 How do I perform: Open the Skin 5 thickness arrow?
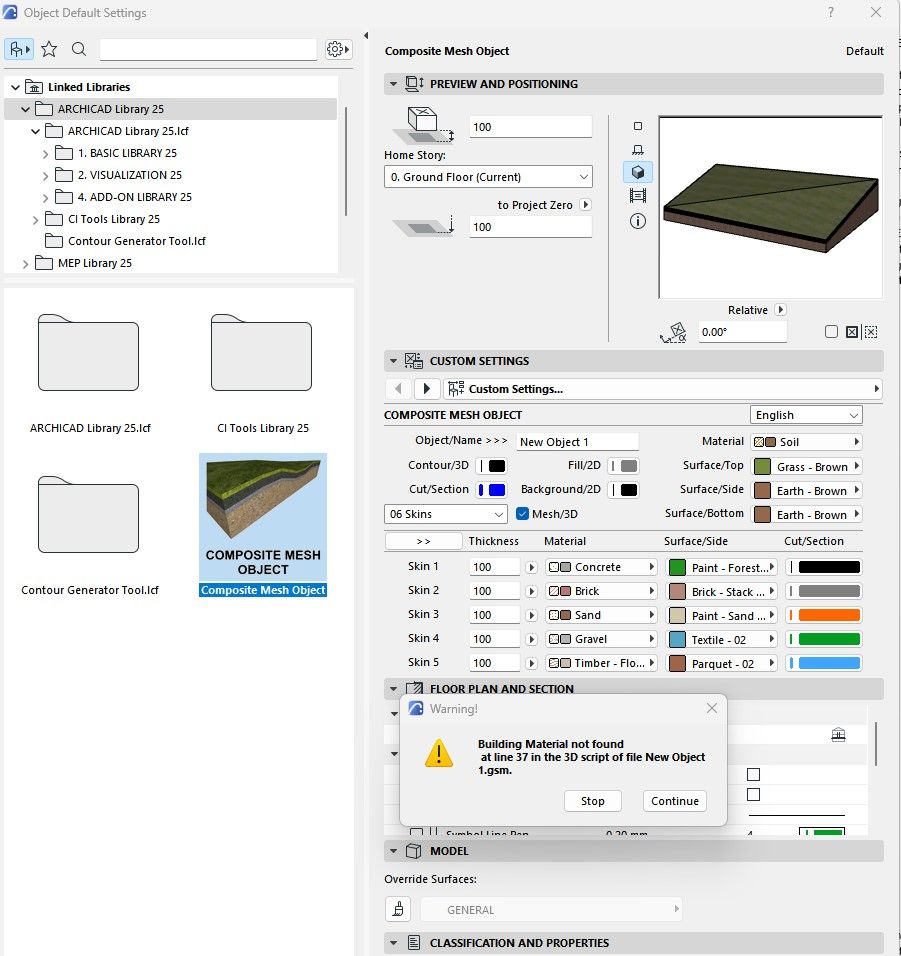coord(531,663)
